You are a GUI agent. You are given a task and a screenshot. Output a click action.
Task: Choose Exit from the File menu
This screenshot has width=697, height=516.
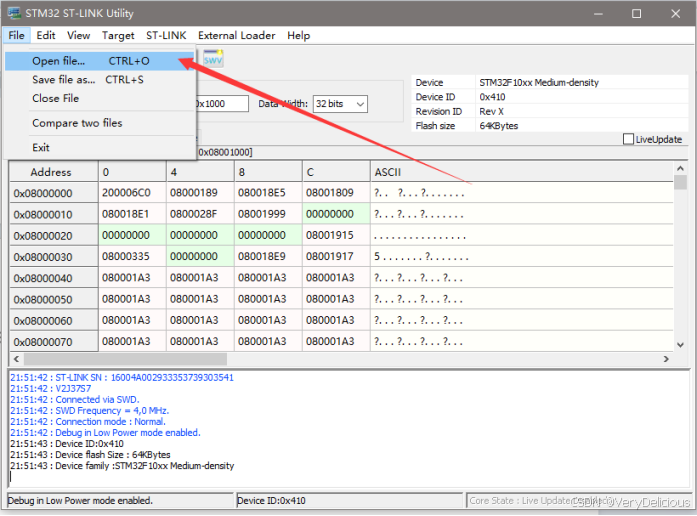point(100,148)
